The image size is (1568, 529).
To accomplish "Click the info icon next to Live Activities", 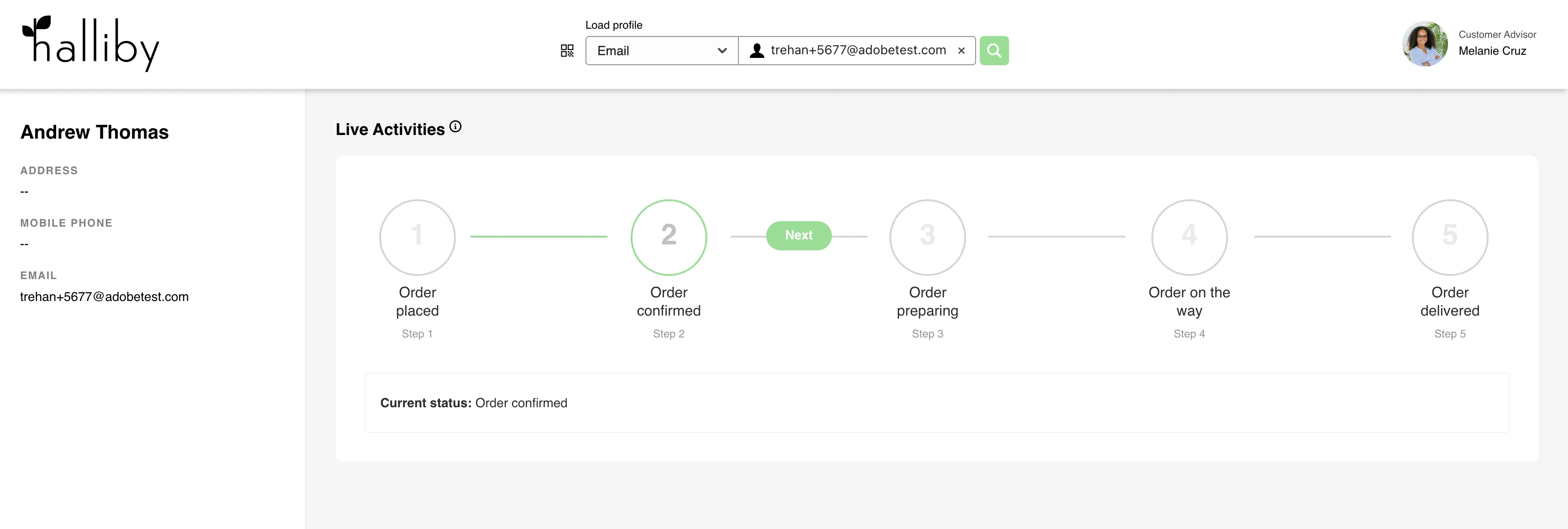I will coord(455,126).
